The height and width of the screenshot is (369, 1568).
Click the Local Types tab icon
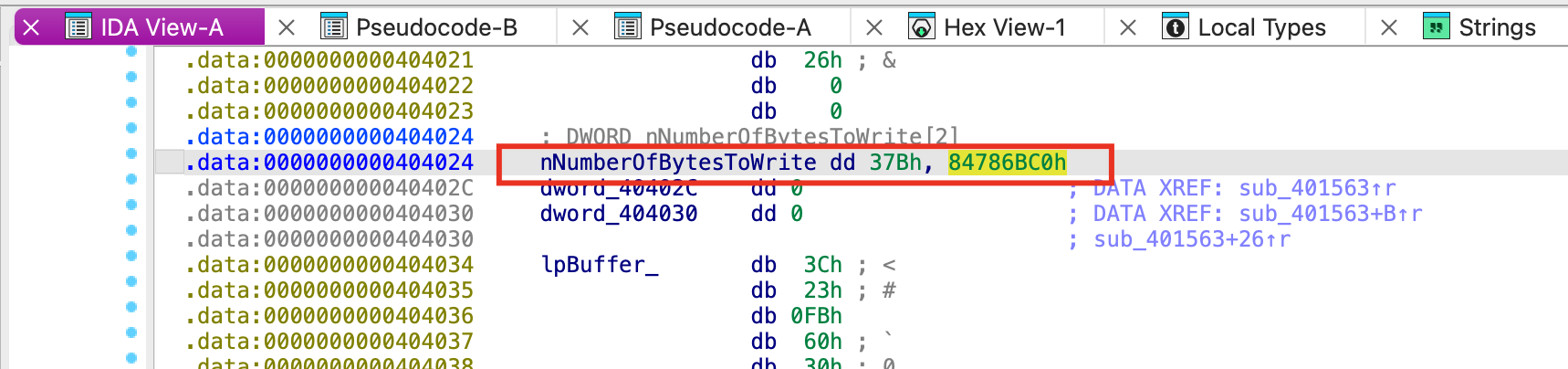coord(1176,27)
